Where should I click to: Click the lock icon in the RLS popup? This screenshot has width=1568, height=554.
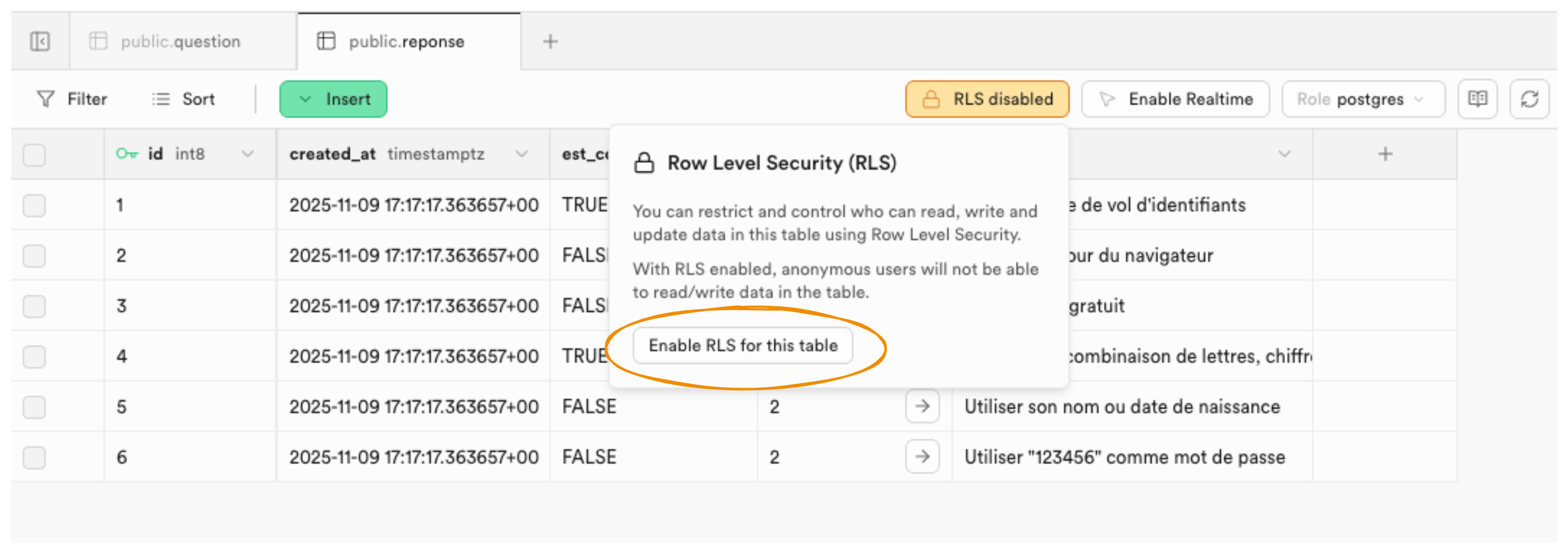click(x=643, y=162)
